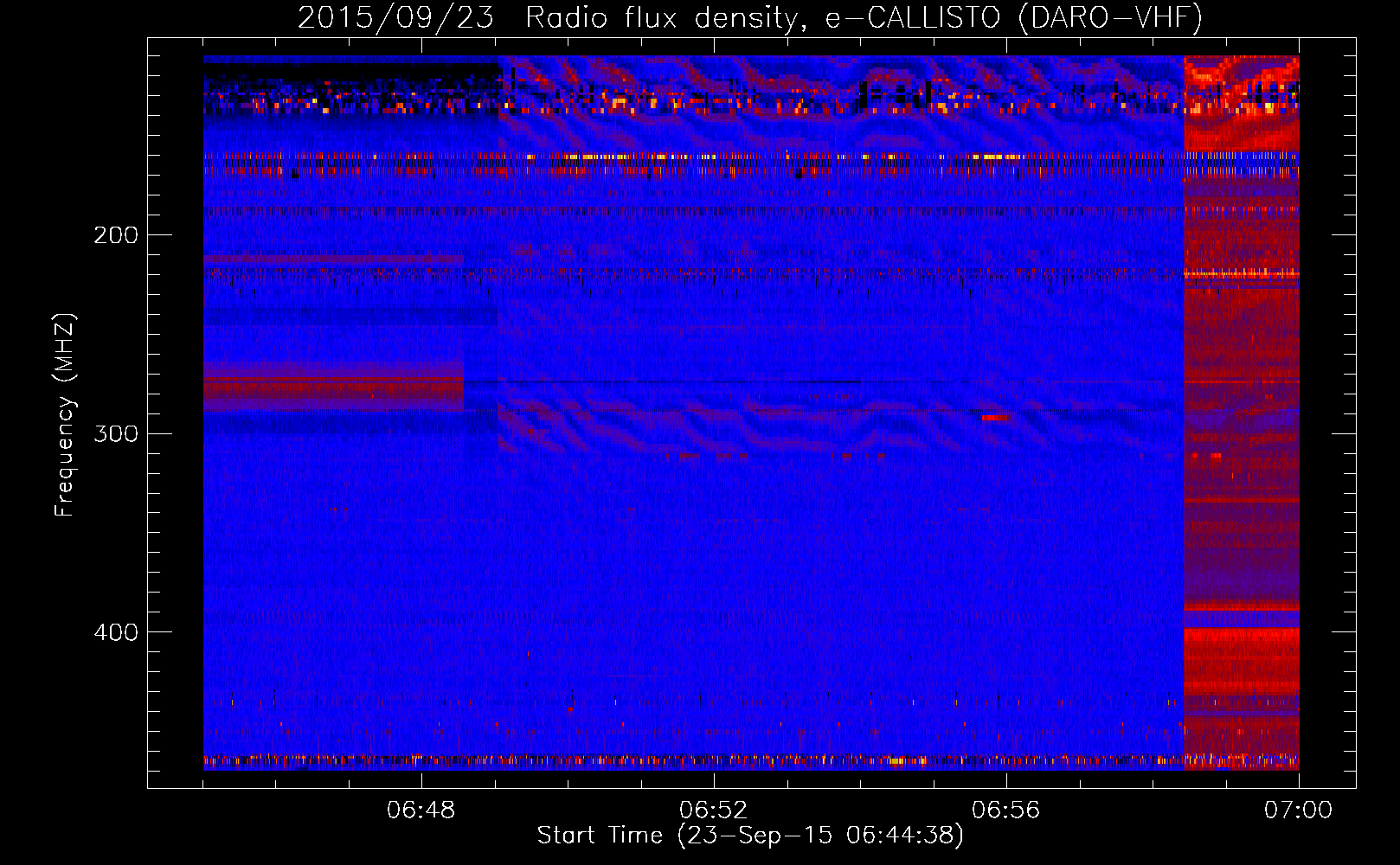1400x865 pixels.
Task: Click the '200' frequency tick label
Action: [116, 235]
